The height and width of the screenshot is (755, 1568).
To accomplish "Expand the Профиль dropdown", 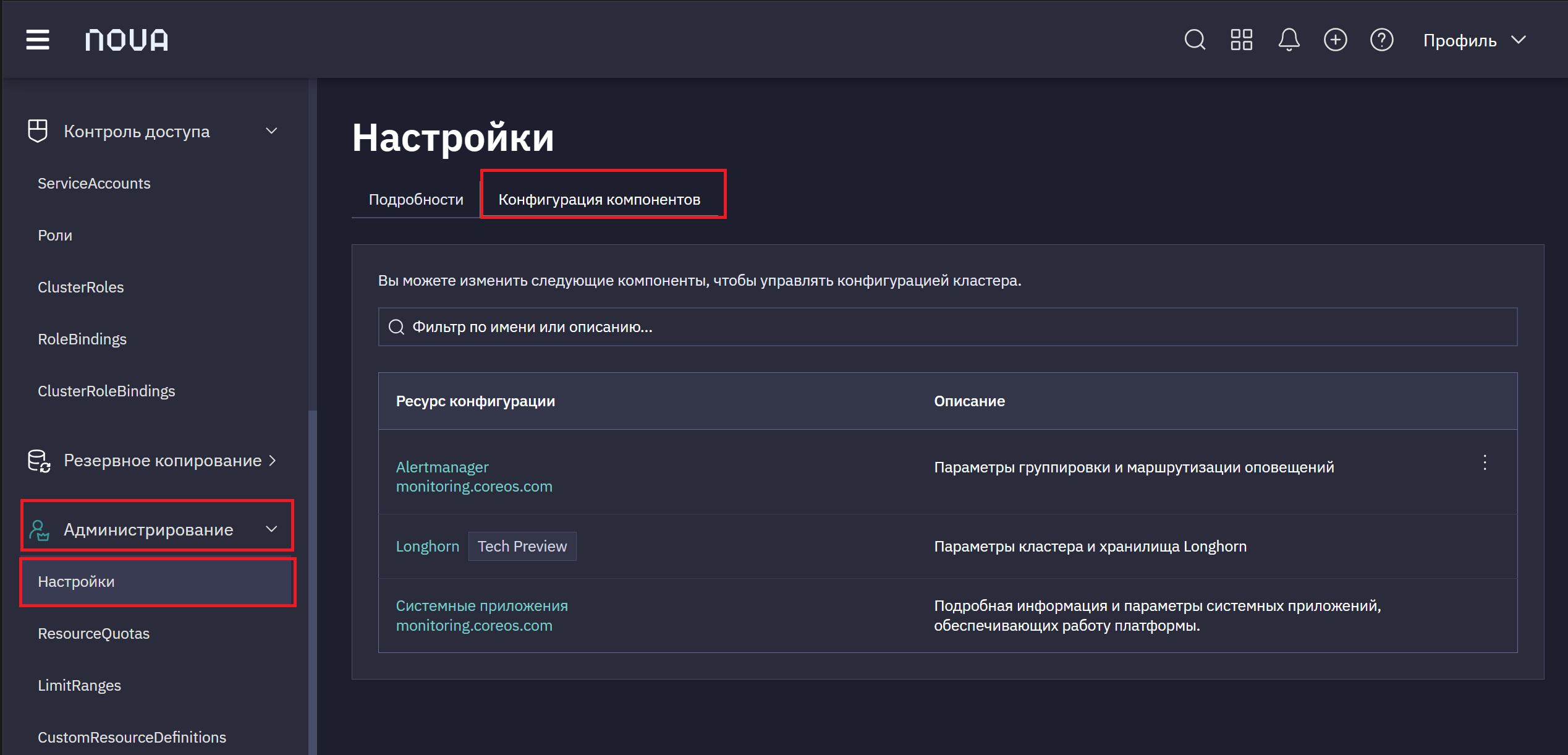I will (x=1475, y=41).
